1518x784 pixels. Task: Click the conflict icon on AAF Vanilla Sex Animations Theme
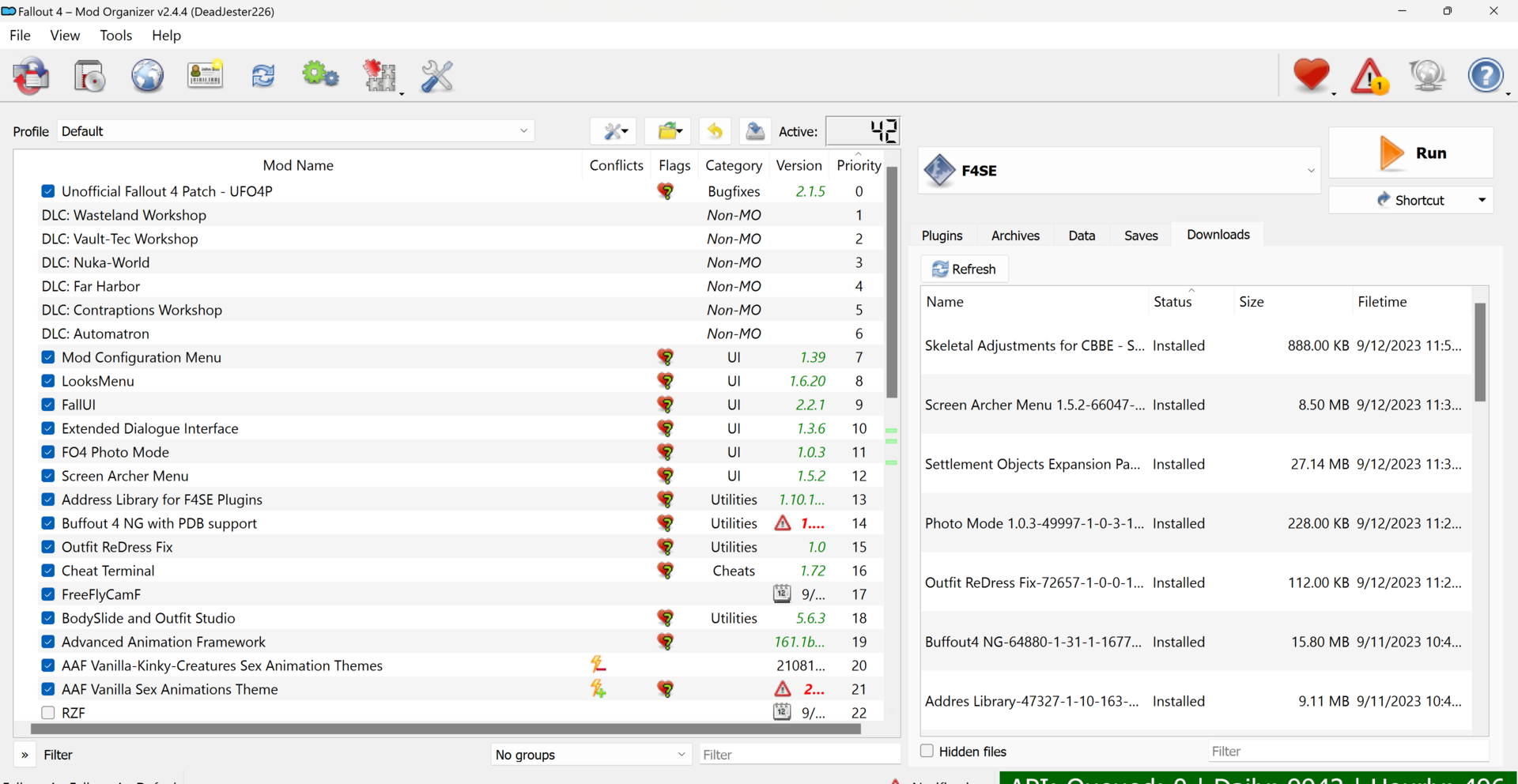599,689
